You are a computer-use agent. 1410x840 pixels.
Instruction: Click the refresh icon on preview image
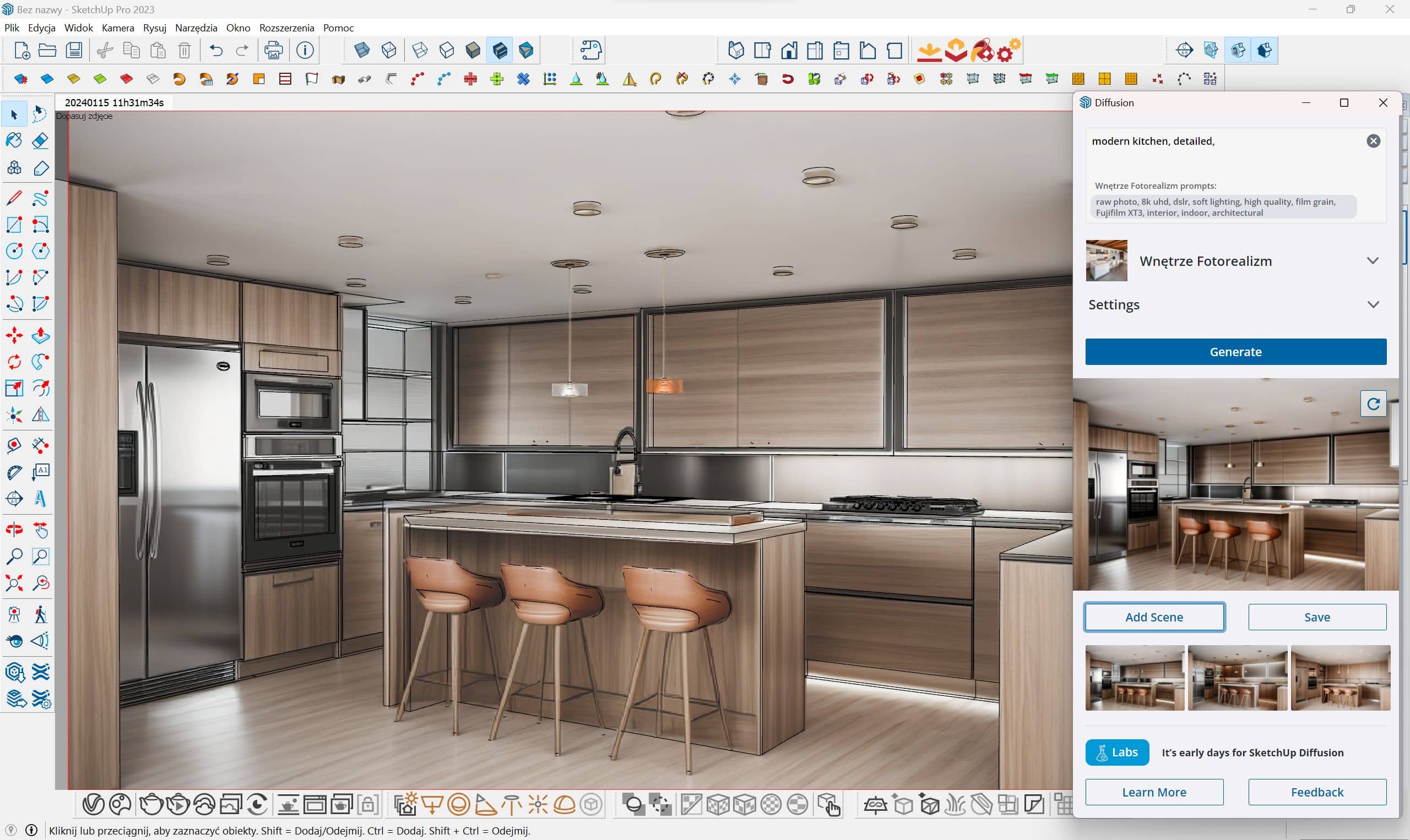coord(1373,403)
